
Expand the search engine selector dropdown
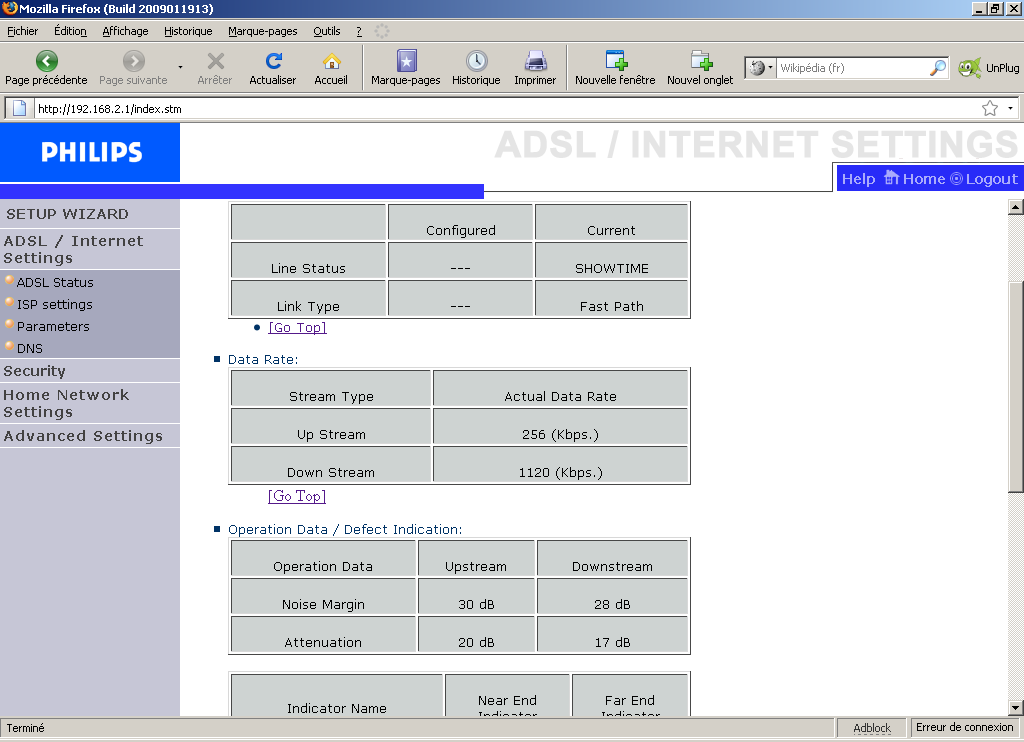(762, 68)
